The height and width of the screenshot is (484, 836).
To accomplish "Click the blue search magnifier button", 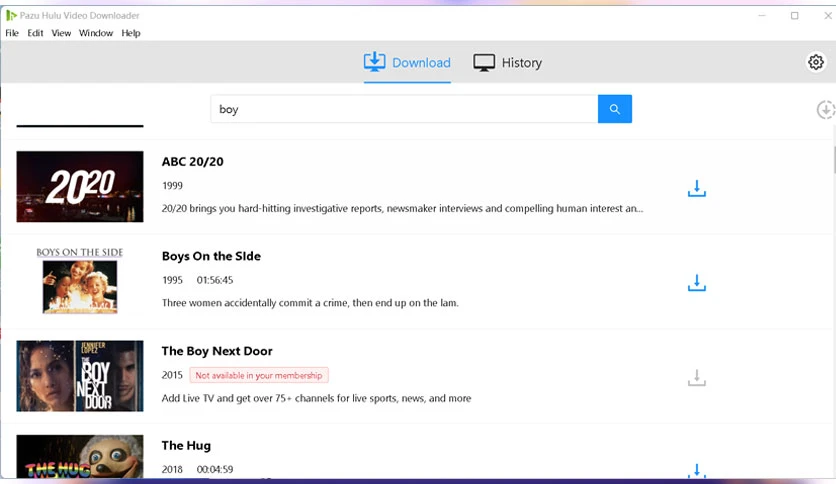I will pyautogui.click(x=614, y=109).
